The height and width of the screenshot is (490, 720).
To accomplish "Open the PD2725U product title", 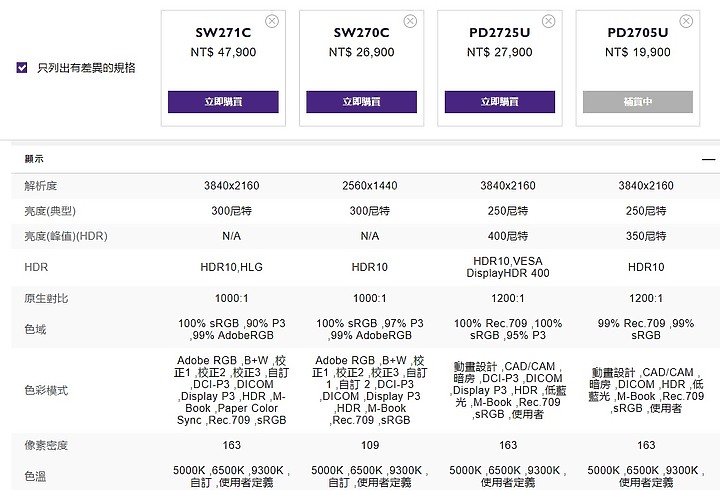I will click(x=500, y=33).
